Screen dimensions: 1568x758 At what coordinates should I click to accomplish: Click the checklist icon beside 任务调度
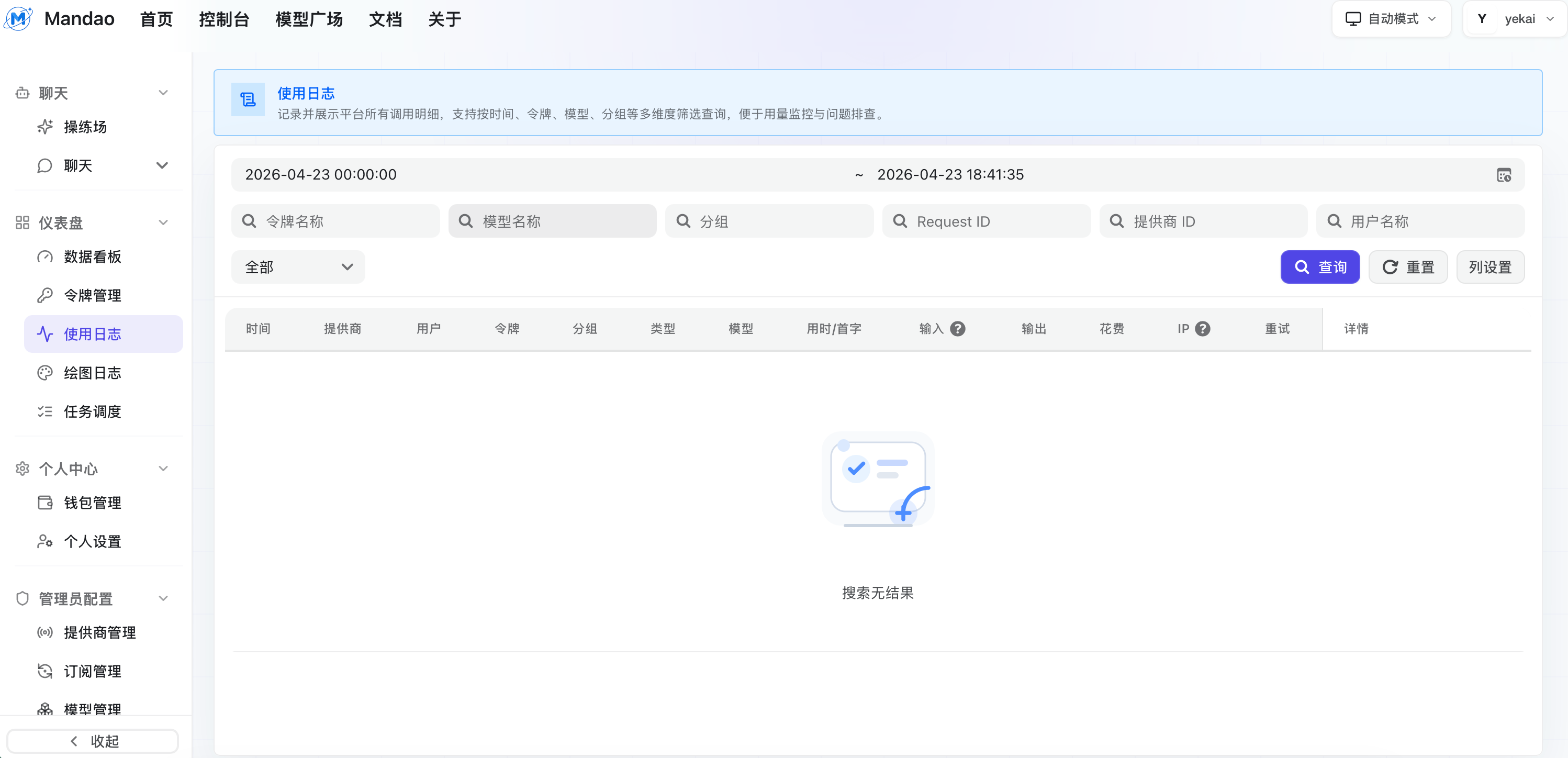(45, 411)
